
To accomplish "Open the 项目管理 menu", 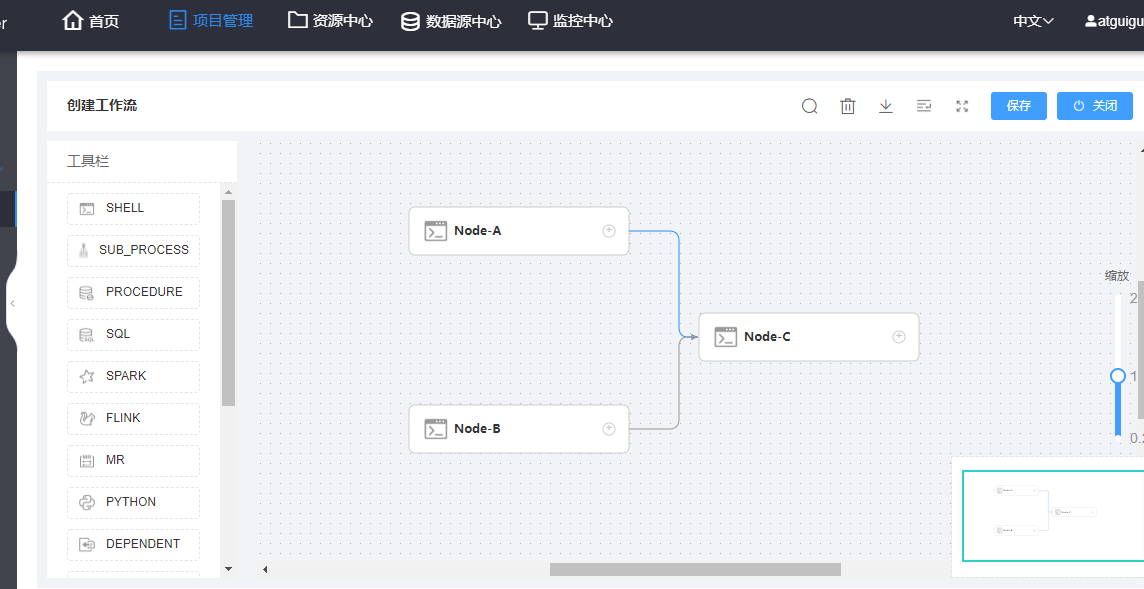I will point(211,21).
